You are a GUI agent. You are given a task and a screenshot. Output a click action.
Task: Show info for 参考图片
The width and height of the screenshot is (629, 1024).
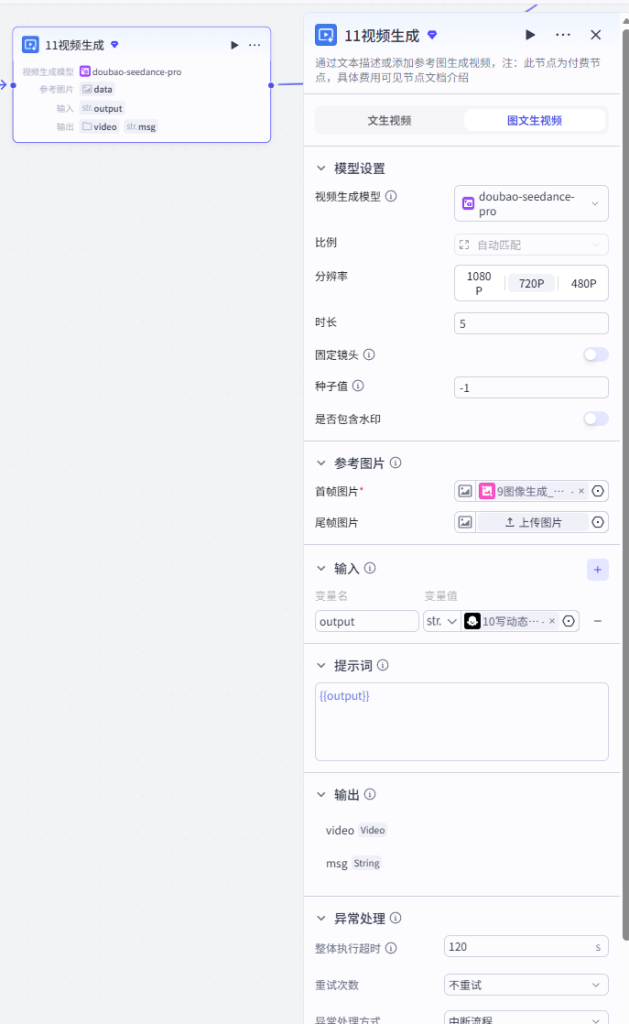click(x=396, y=462)
